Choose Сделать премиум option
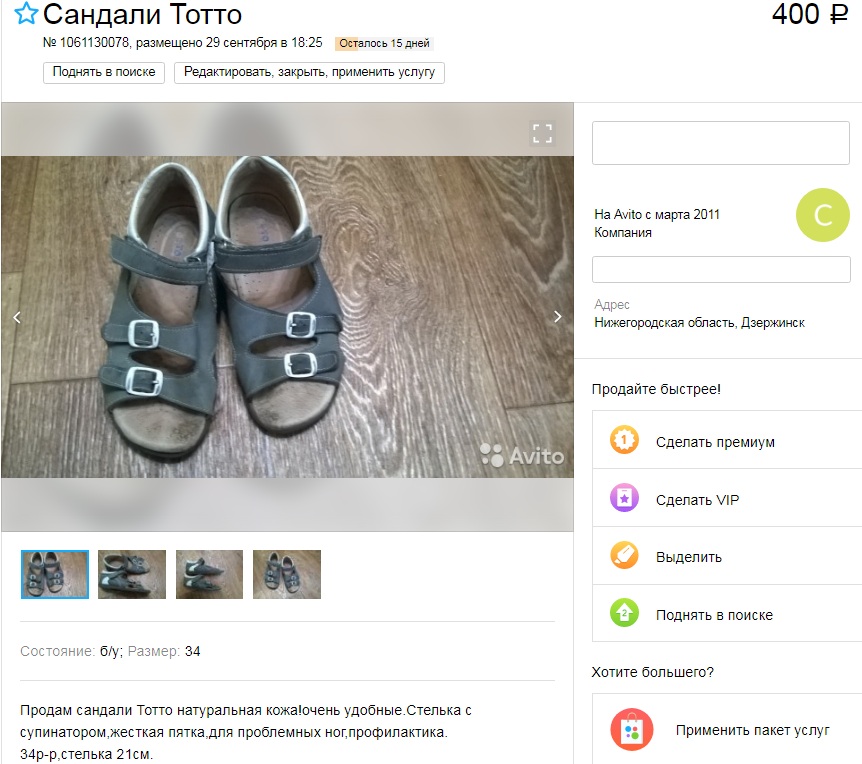Screen dimensions: 862x764 (x=727, y=440)
